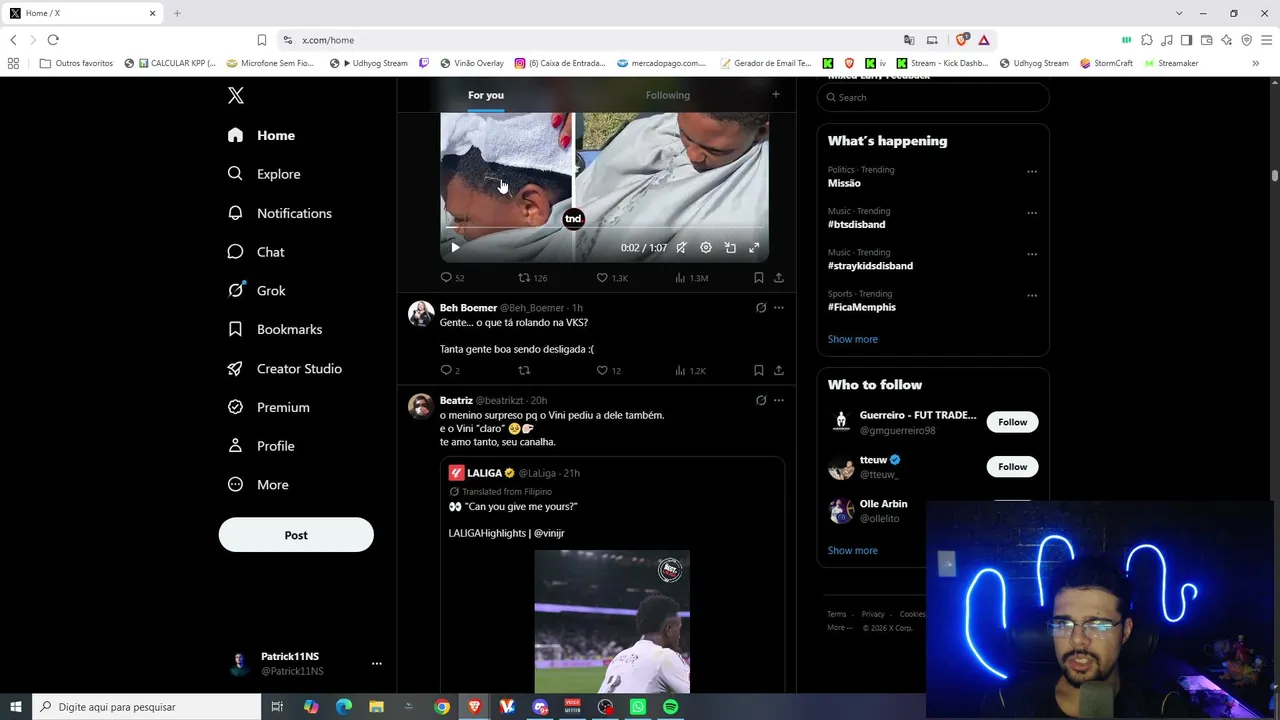Open more options for #straykidsdisband trend
This screenshot has width=1280, height=720.
click(x=1032, y=254)
